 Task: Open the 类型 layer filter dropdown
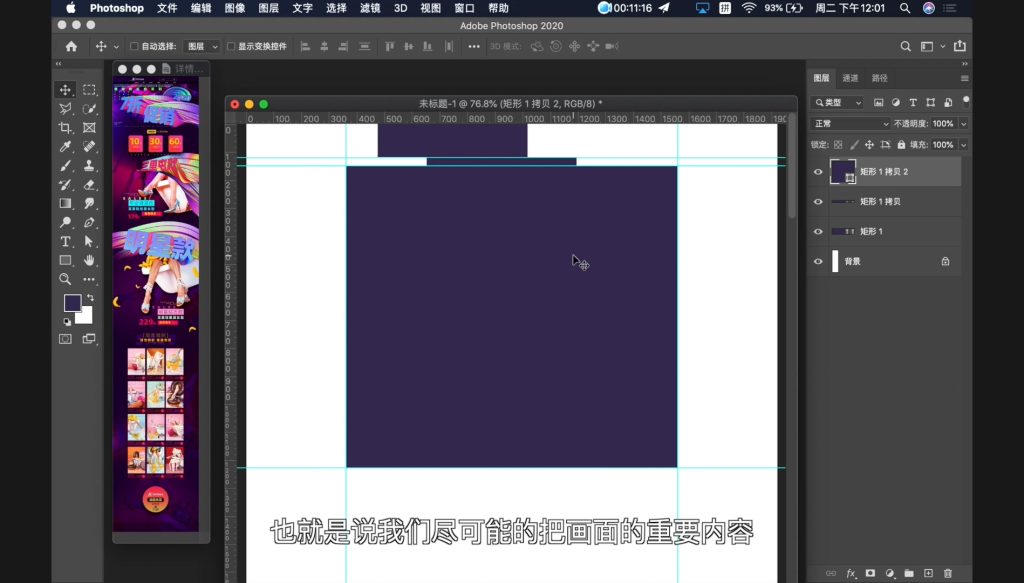[x=838, y=102]
